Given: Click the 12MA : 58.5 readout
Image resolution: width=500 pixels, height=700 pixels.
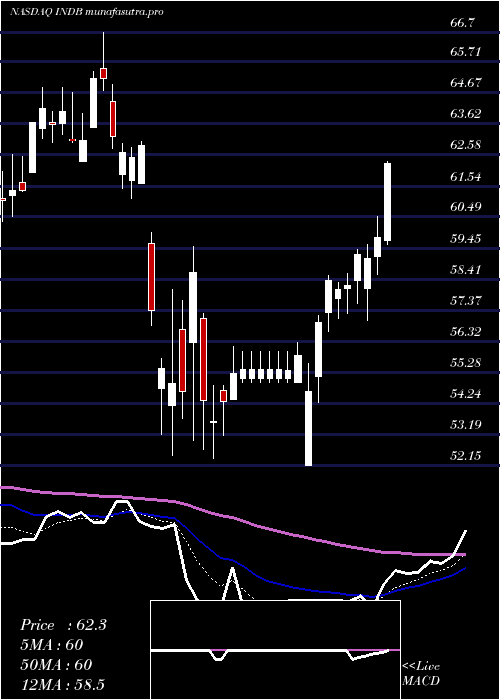Looking at the screenshot, I should [x=62, y=684].
